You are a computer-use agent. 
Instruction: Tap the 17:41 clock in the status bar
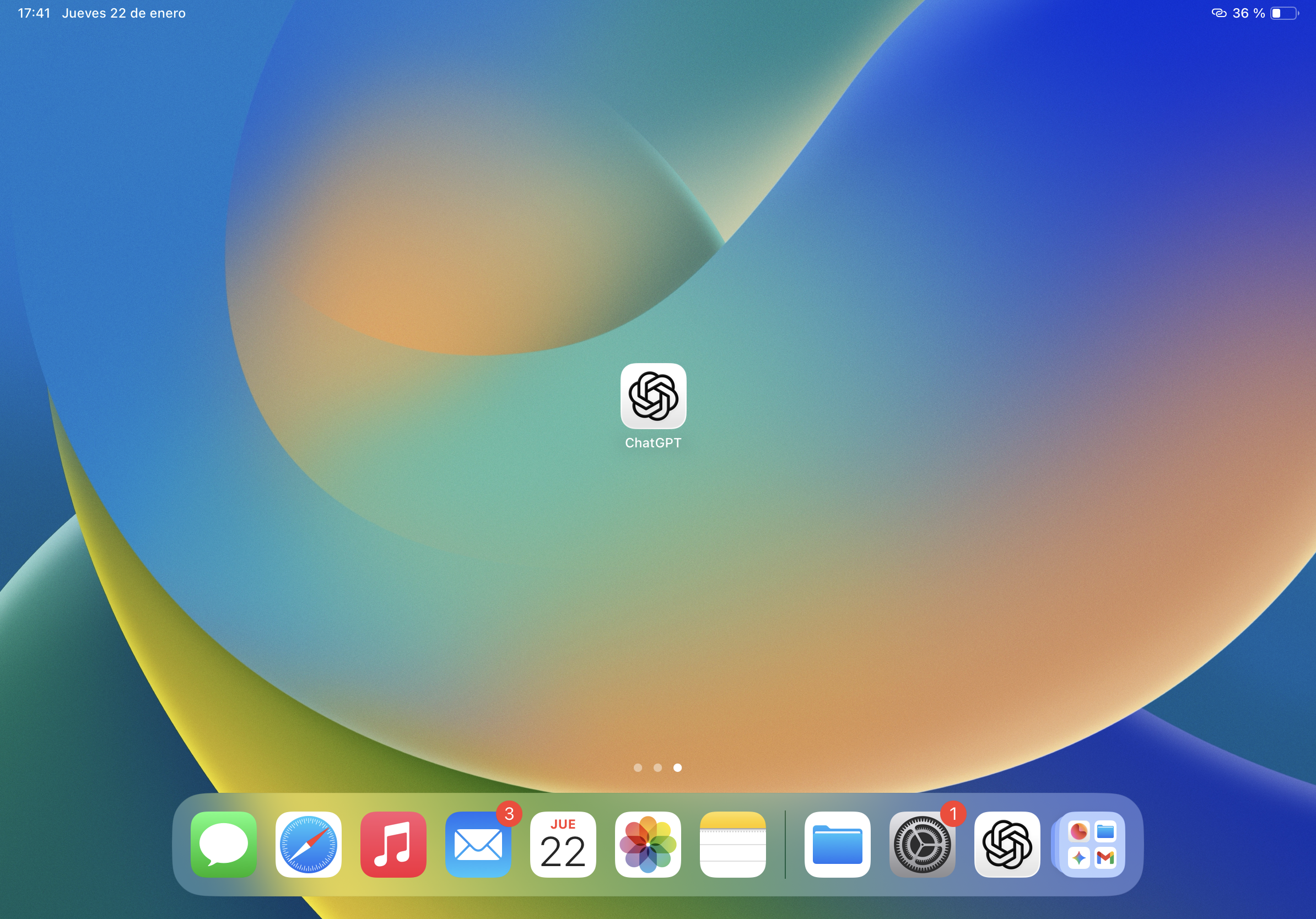click(x=34, y=13)
